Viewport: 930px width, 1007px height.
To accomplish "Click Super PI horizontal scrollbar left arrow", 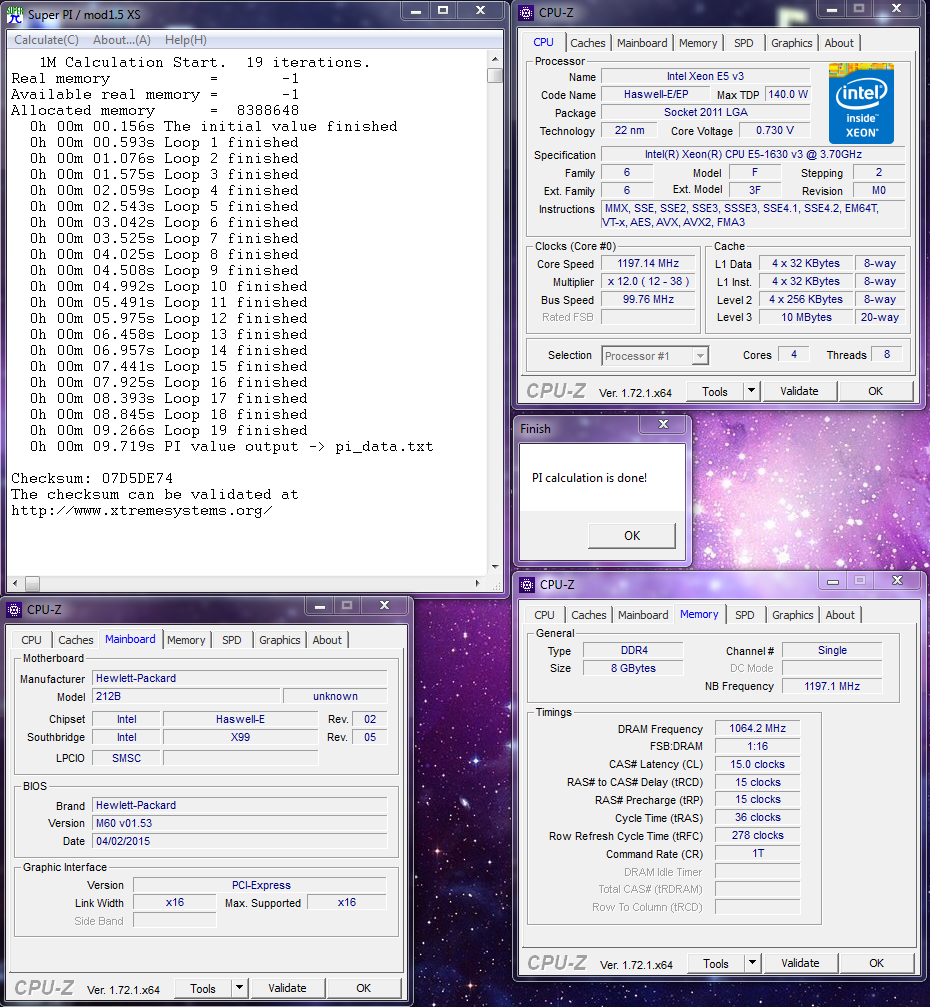I will (15, 584).
